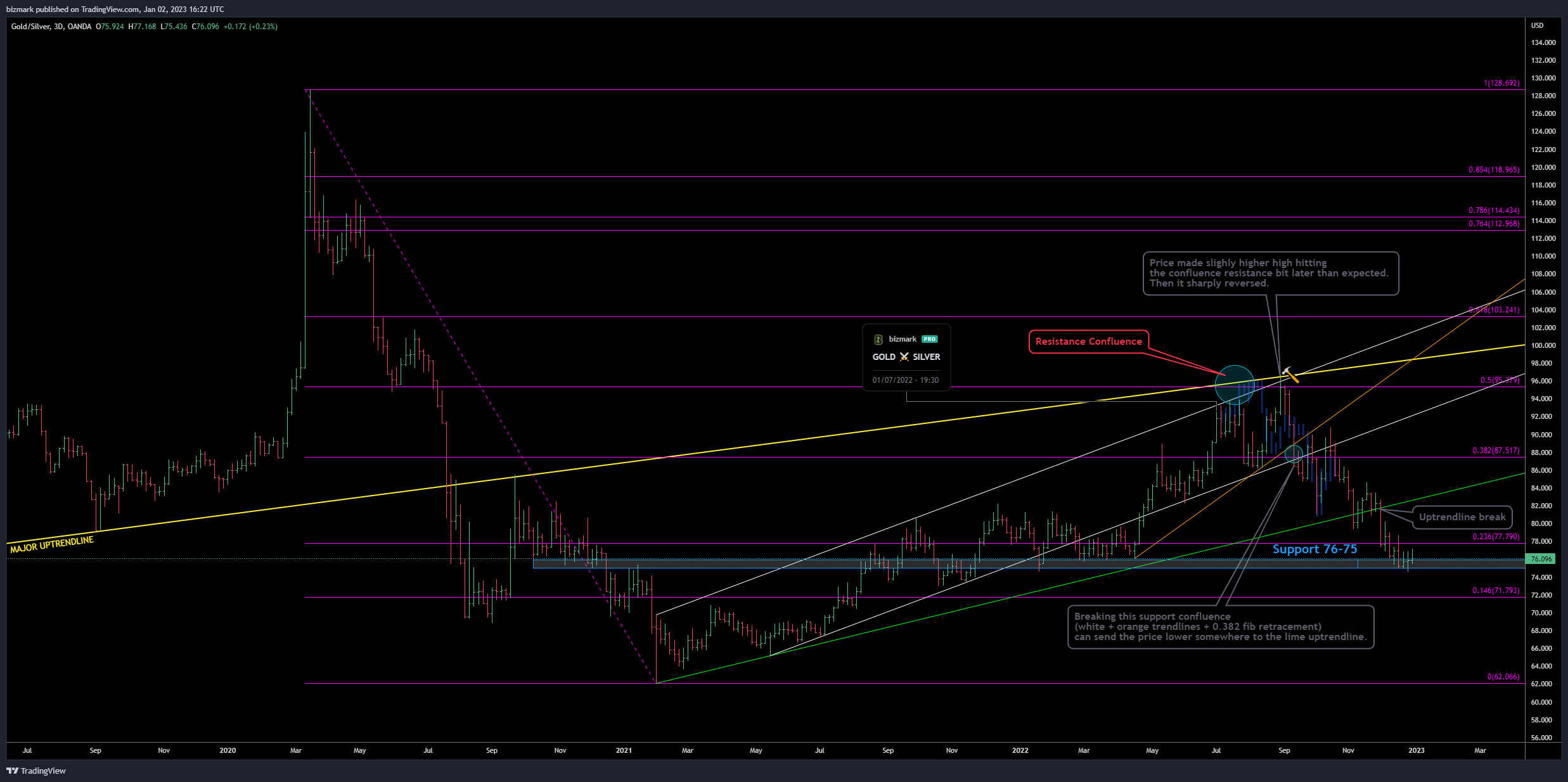Click the Uptrendline break callout
1568x782 pixels.
(x=1462, y=517)
